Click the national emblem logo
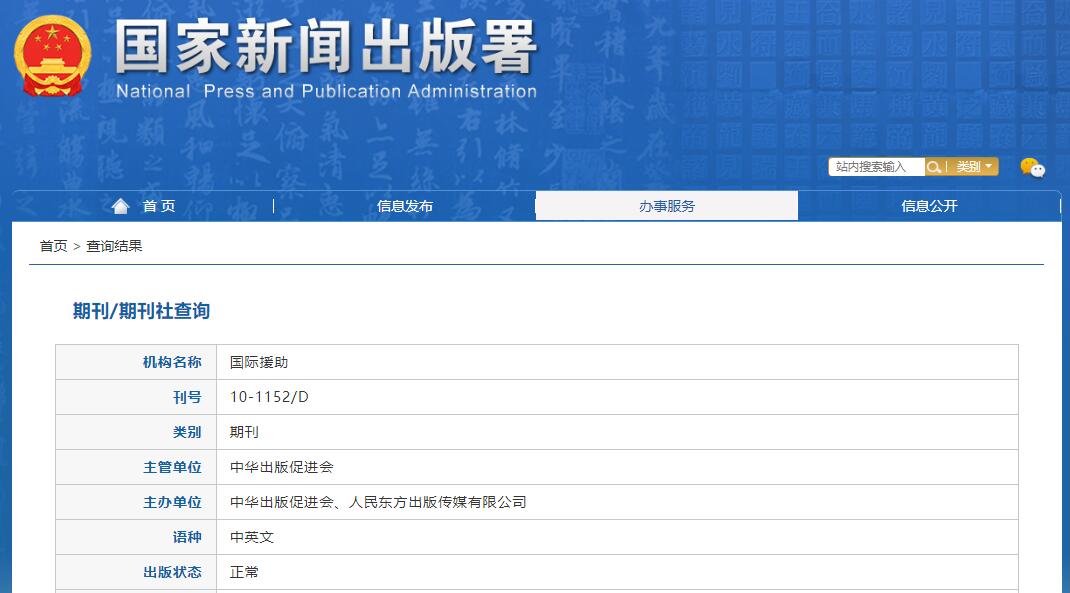1070x593 pixels. pos(53,56)
